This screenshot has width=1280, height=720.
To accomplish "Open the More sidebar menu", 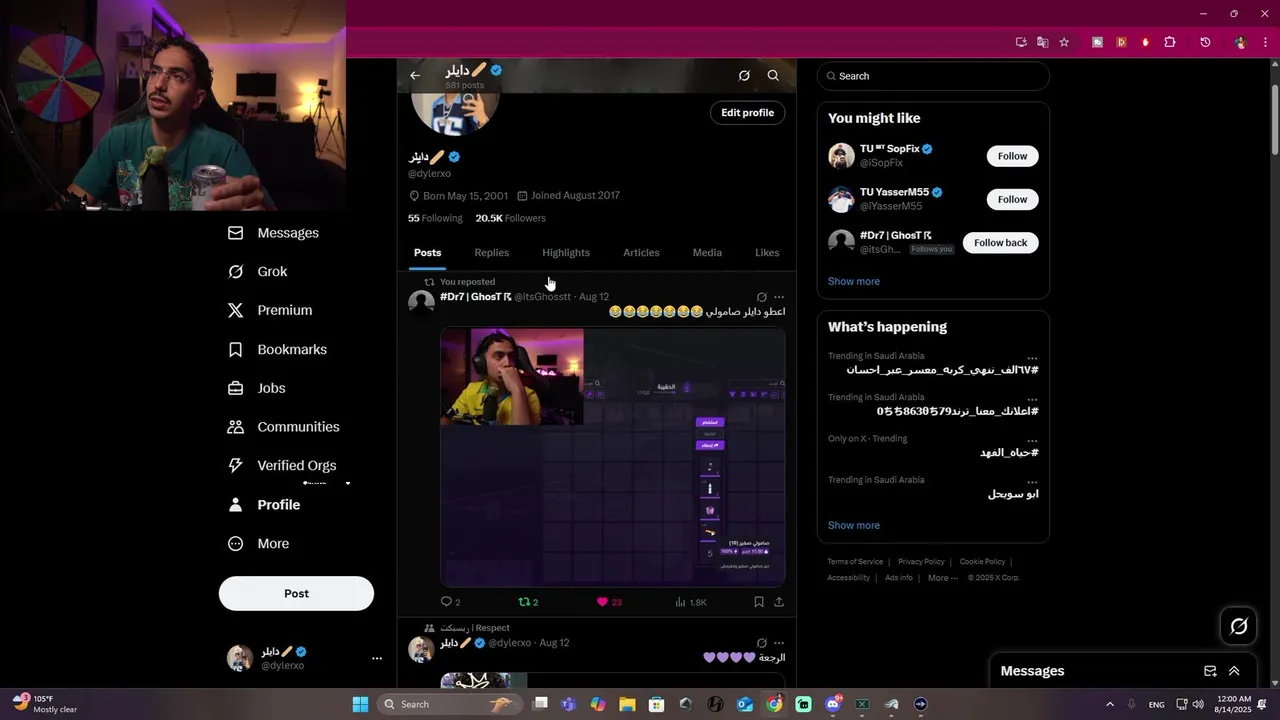I will [x=258, y=544].
